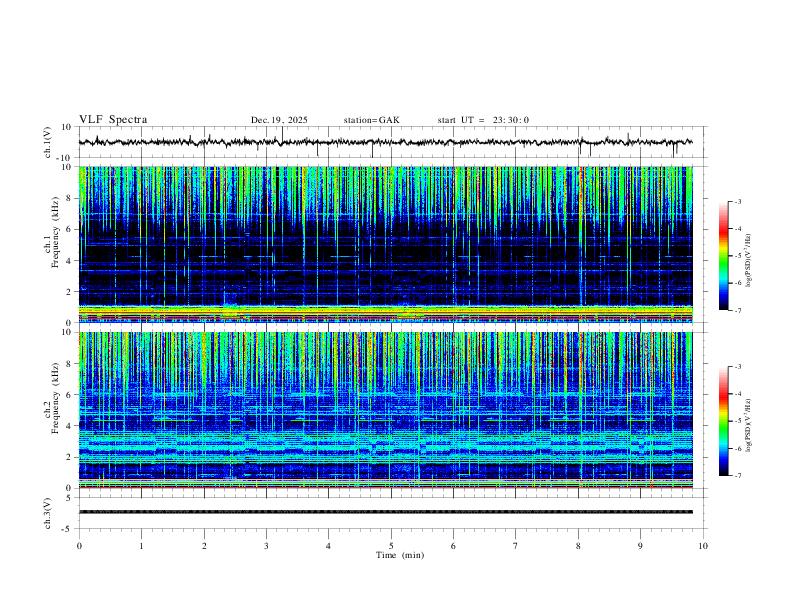Click the "-5" tick on ch.2 color bar
The image size is (792, 612).
coord(738,421)
